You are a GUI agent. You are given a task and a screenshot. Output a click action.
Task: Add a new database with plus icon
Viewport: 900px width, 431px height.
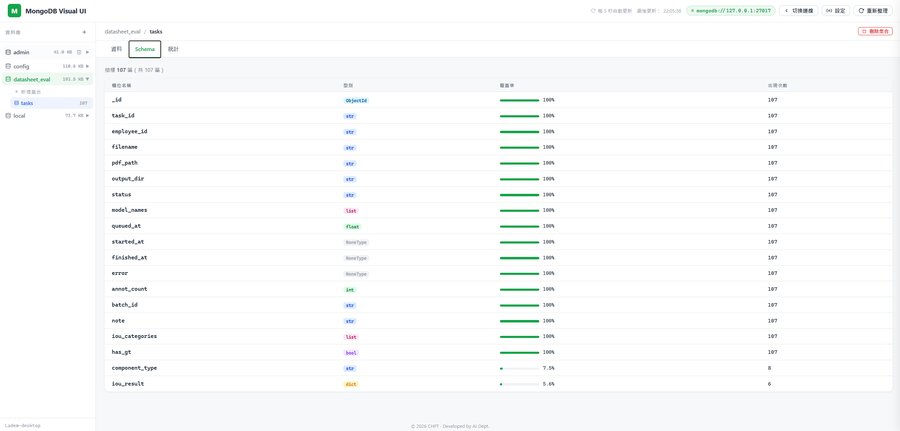[84, 32]
